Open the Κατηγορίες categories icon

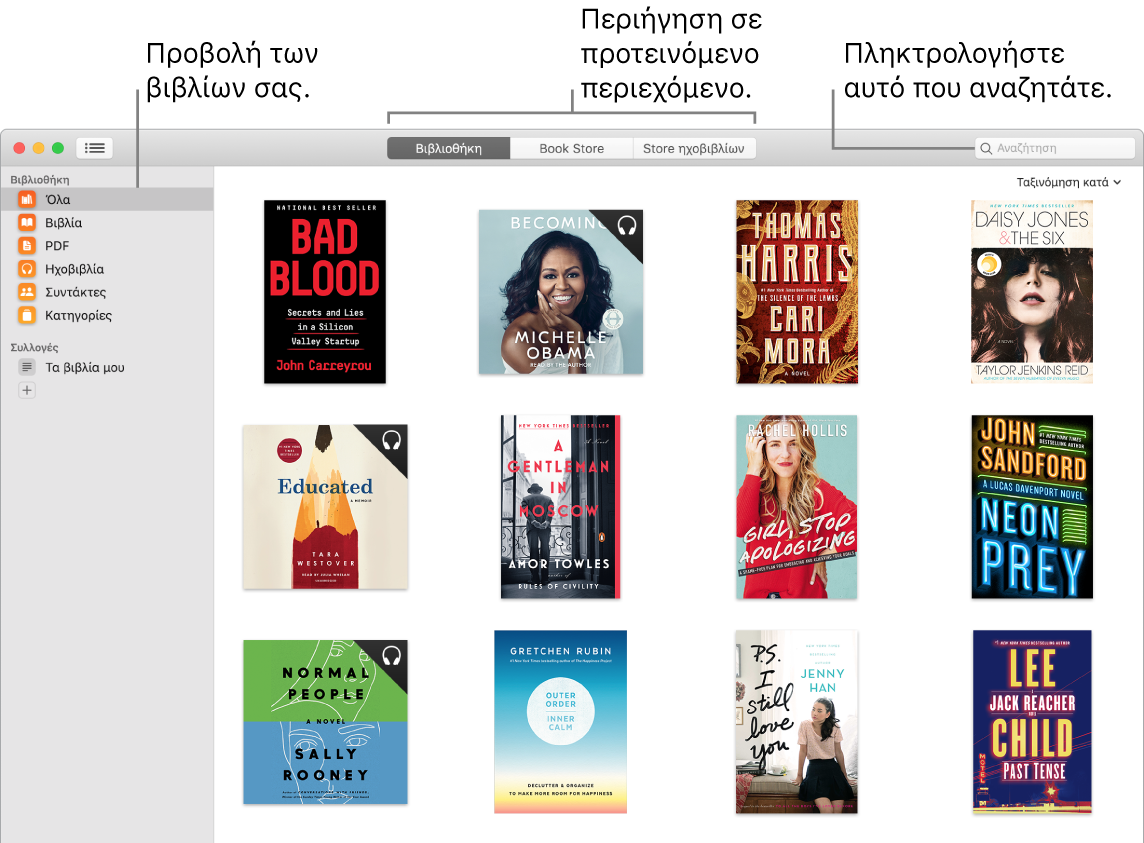click(x=27, y=315)
